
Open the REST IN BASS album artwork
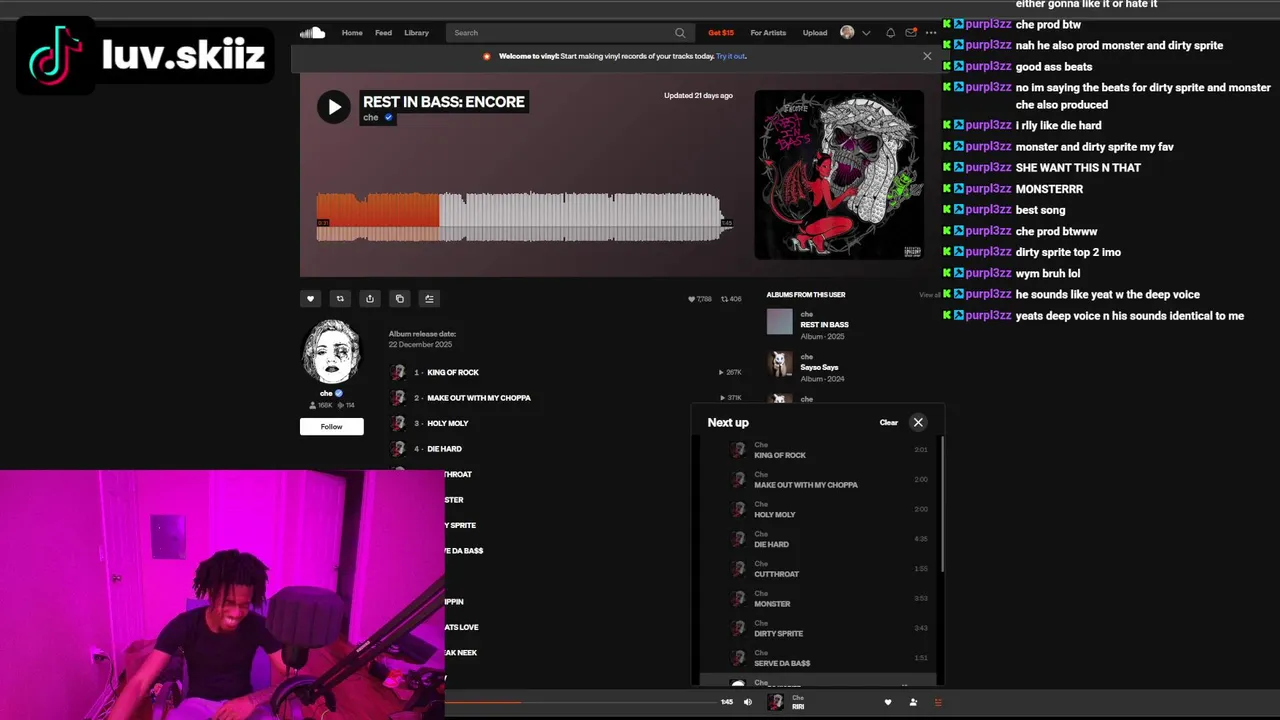[839, 175]
